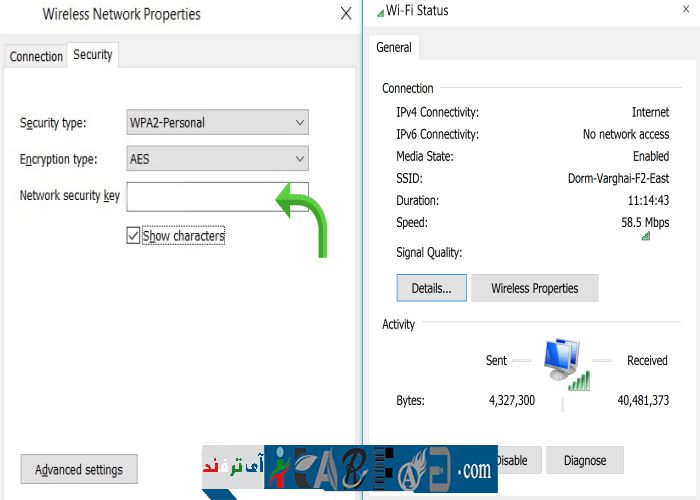Click the SSID value Dorm-Varghai-F2-East

coord(618,178)
